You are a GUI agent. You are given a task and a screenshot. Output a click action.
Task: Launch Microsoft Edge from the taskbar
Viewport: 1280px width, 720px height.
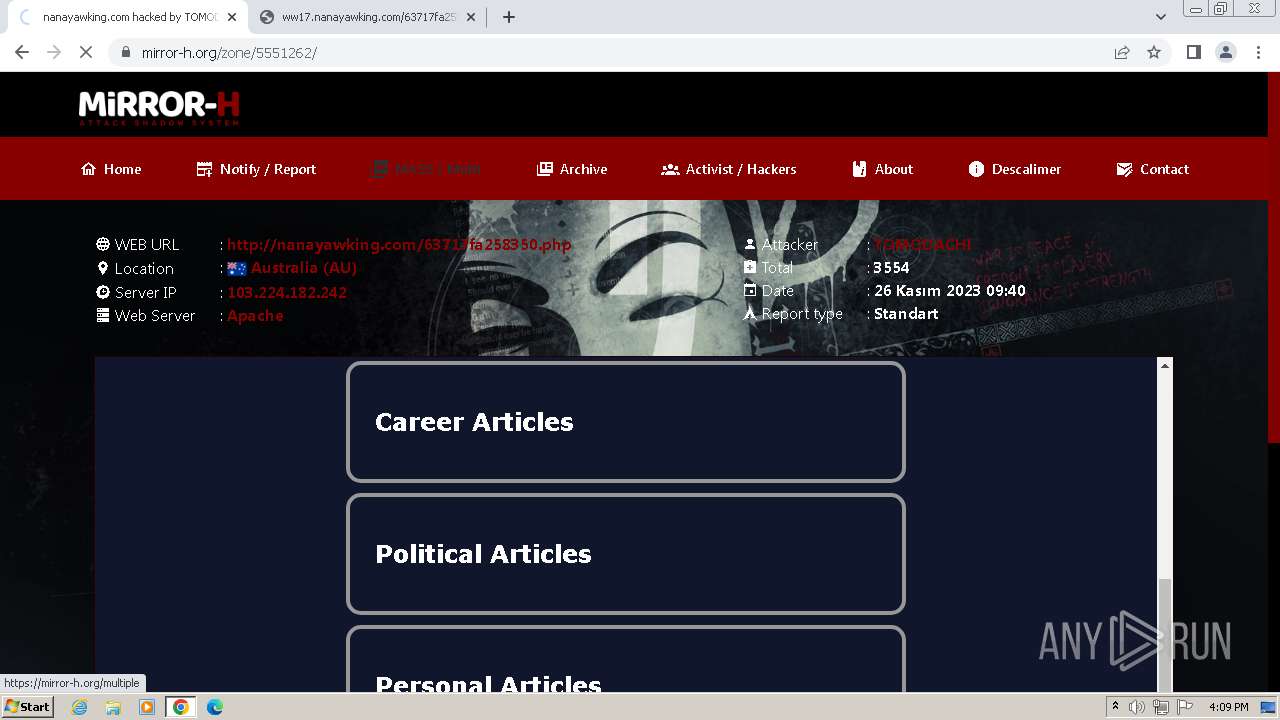[x=215, y=707]
